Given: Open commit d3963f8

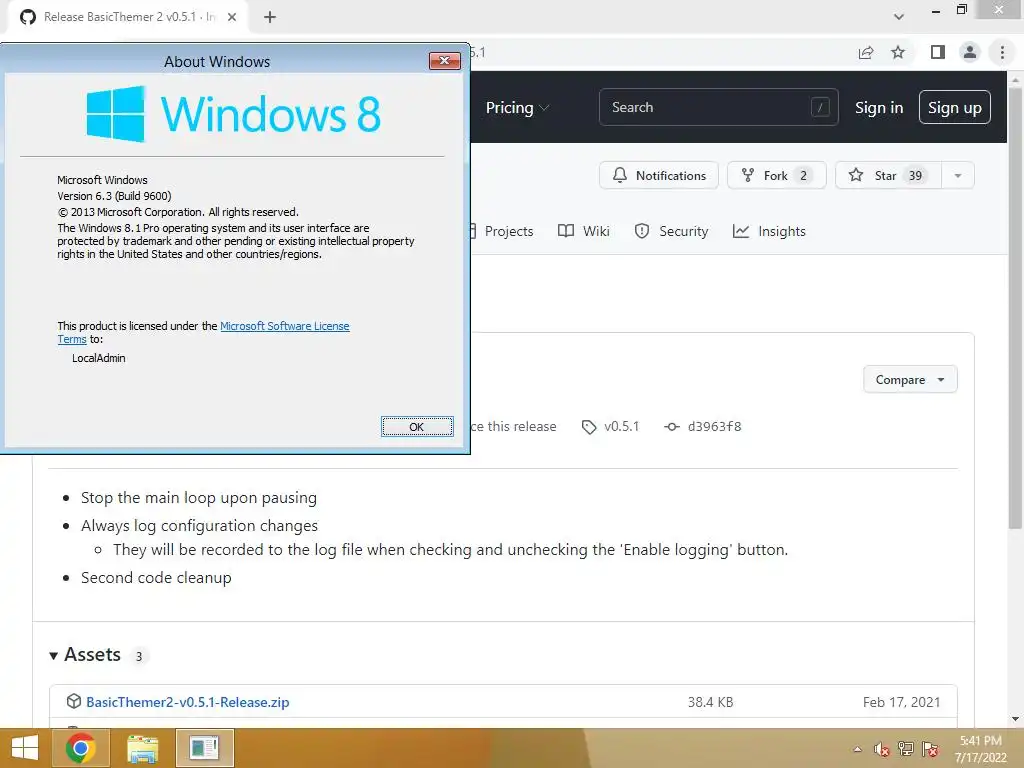Looking at the screenshot, I should click(x=703, y=426).
